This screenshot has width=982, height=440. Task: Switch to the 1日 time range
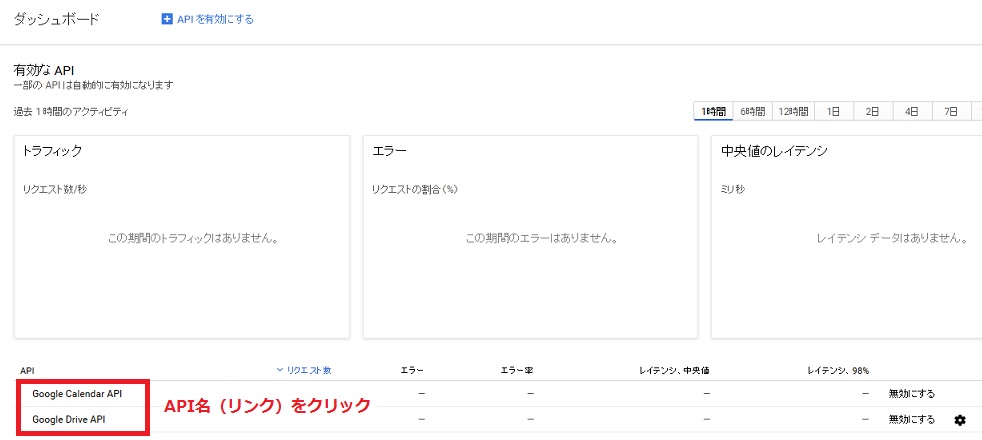coord(833,112)
